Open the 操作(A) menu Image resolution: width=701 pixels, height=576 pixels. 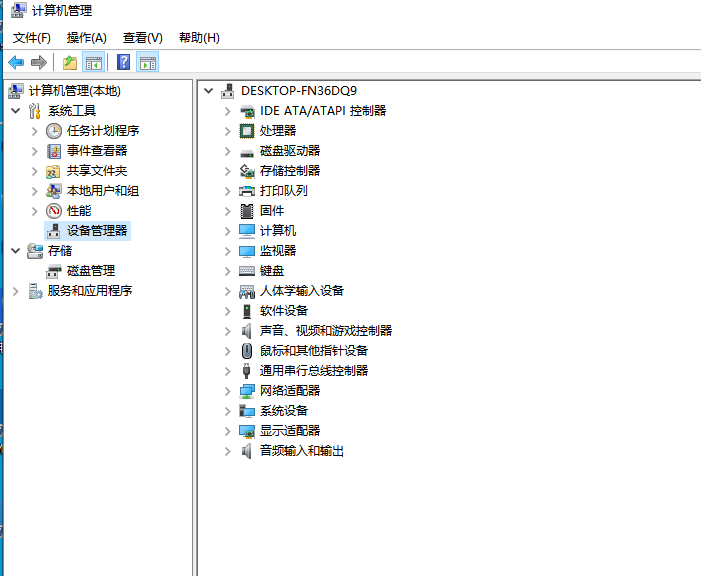87,38
